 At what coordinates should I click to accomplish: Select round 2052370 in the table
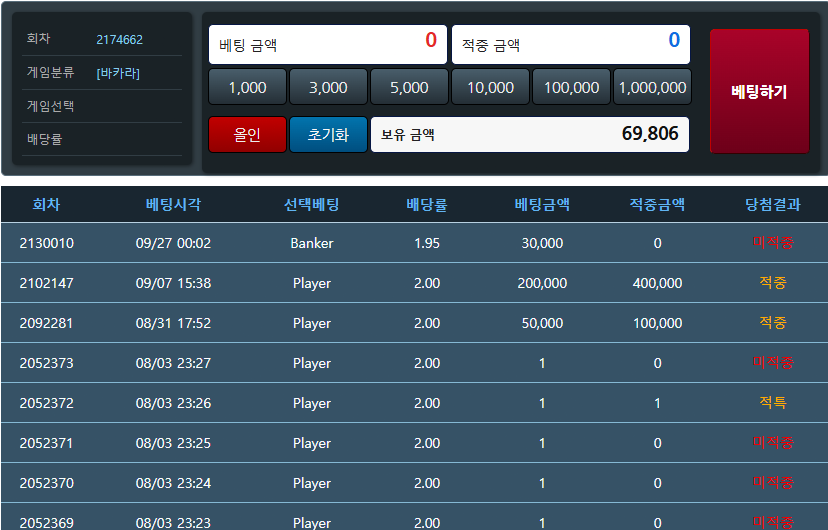pos(46,483)
